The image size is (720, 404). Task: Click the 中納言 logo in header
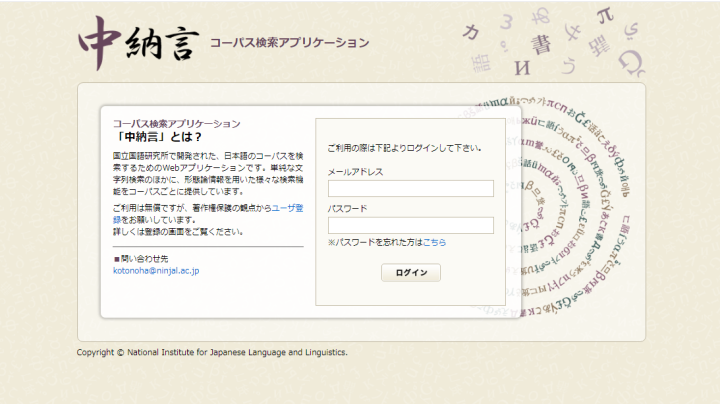click(x=139, y=43)
